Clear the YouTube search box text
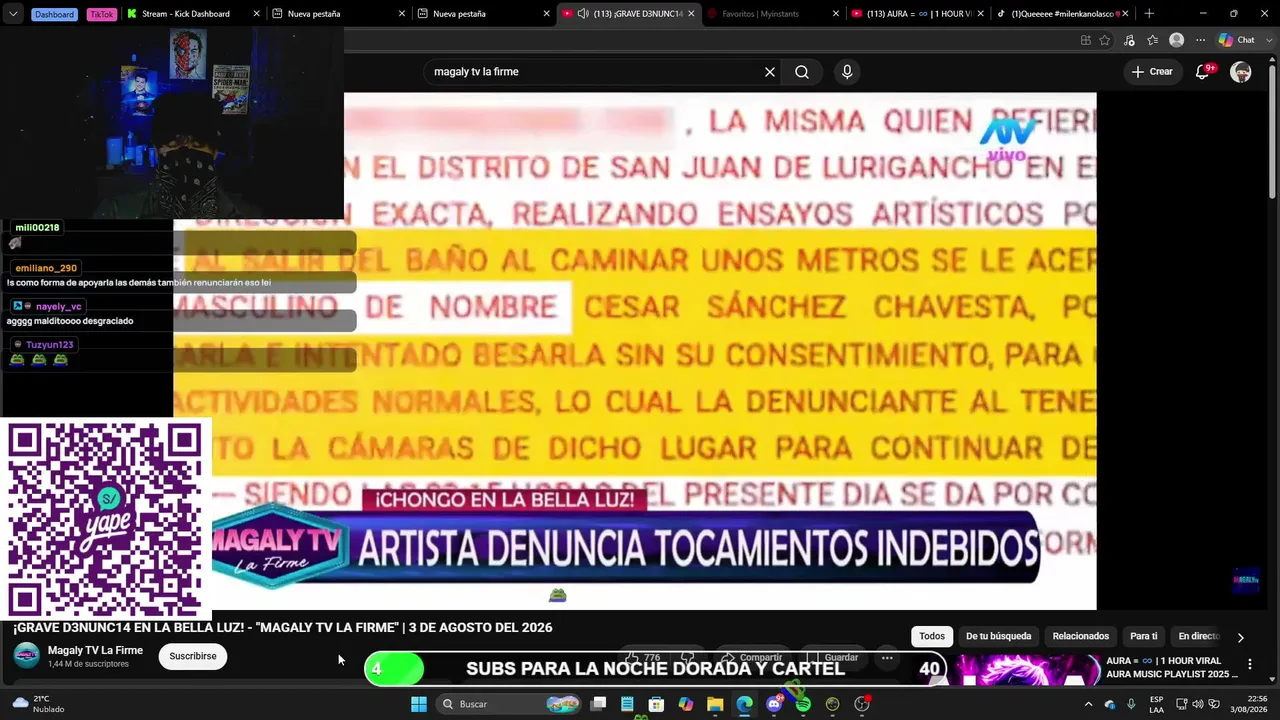The image size is (1280, 720). click(770, 72)
